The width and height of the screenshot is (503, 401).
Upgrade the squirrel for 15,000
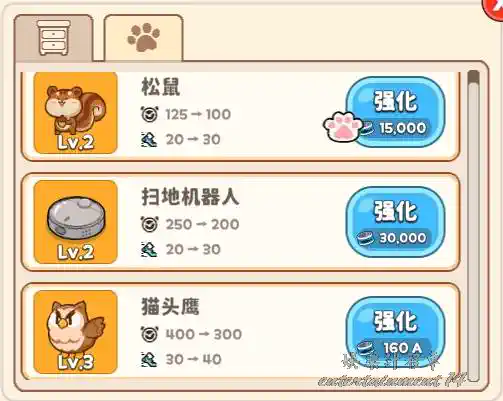click(396, 112)
